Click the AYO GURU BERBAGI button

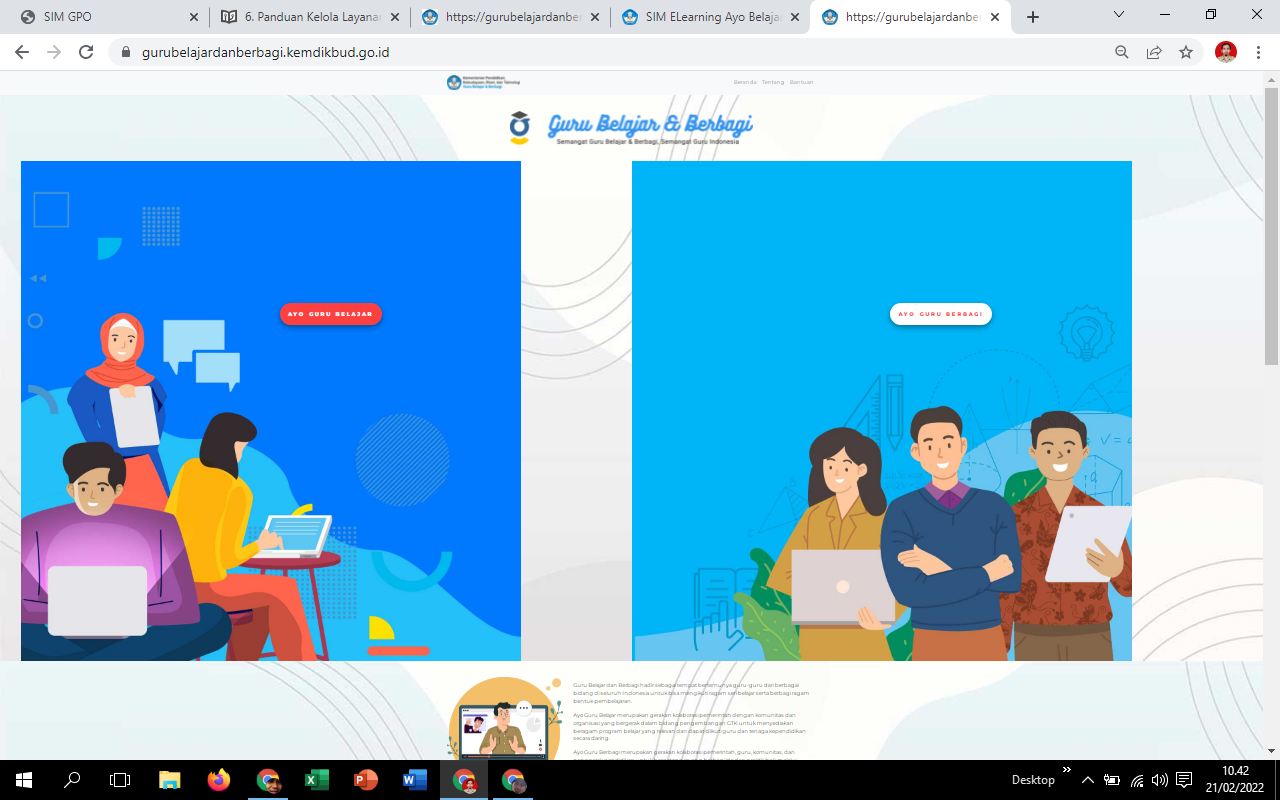(x=941, y=314)
